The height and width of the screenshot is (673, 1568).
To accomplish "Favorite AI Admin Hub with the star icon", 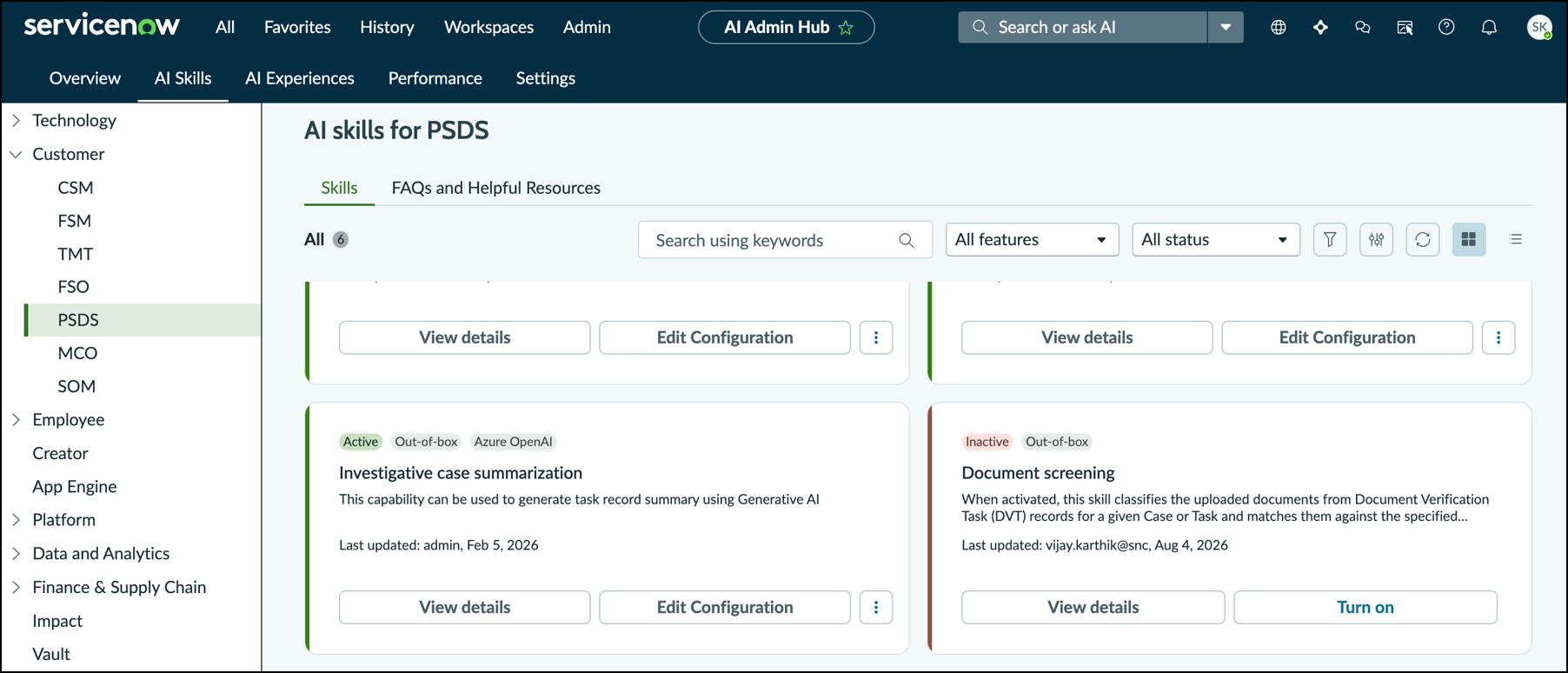I will (846, 28).
